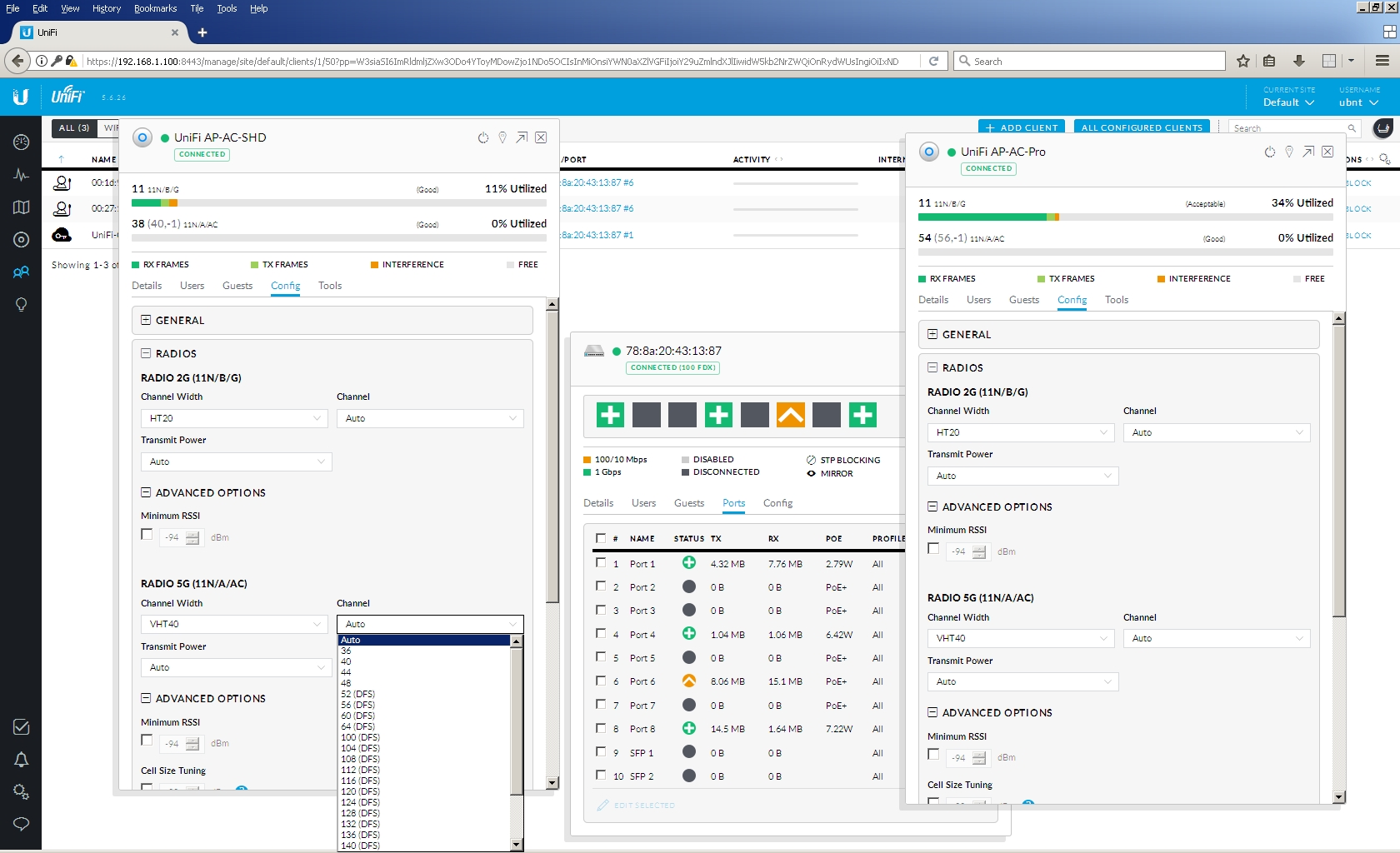Click the Add Client button
The image size is (1400, 853).
pos(1021,127)
